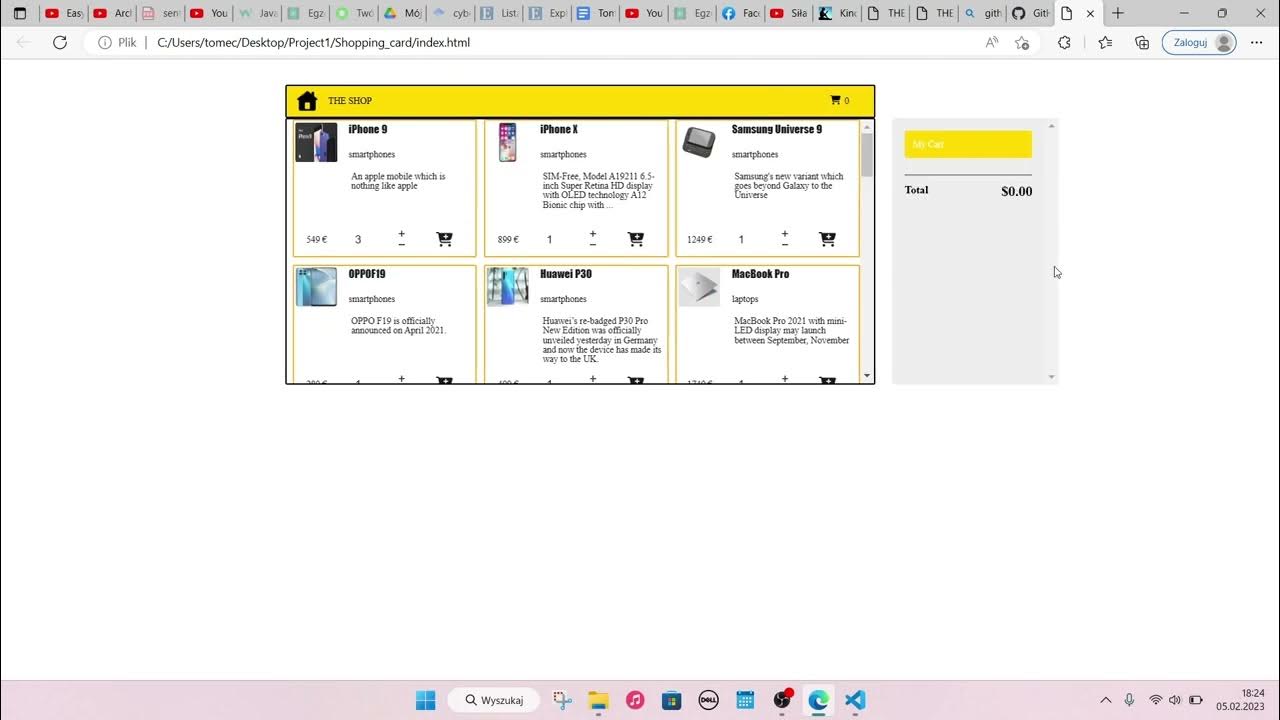Open File Explorer from taskbar
The image size is (1280, 720).
click(598, 700)
